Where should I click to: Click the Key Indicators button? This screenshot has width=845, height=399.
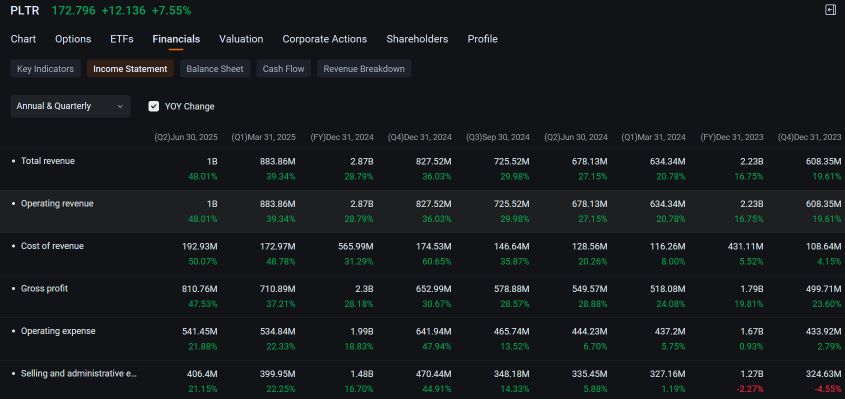click(x=45, y=68)
